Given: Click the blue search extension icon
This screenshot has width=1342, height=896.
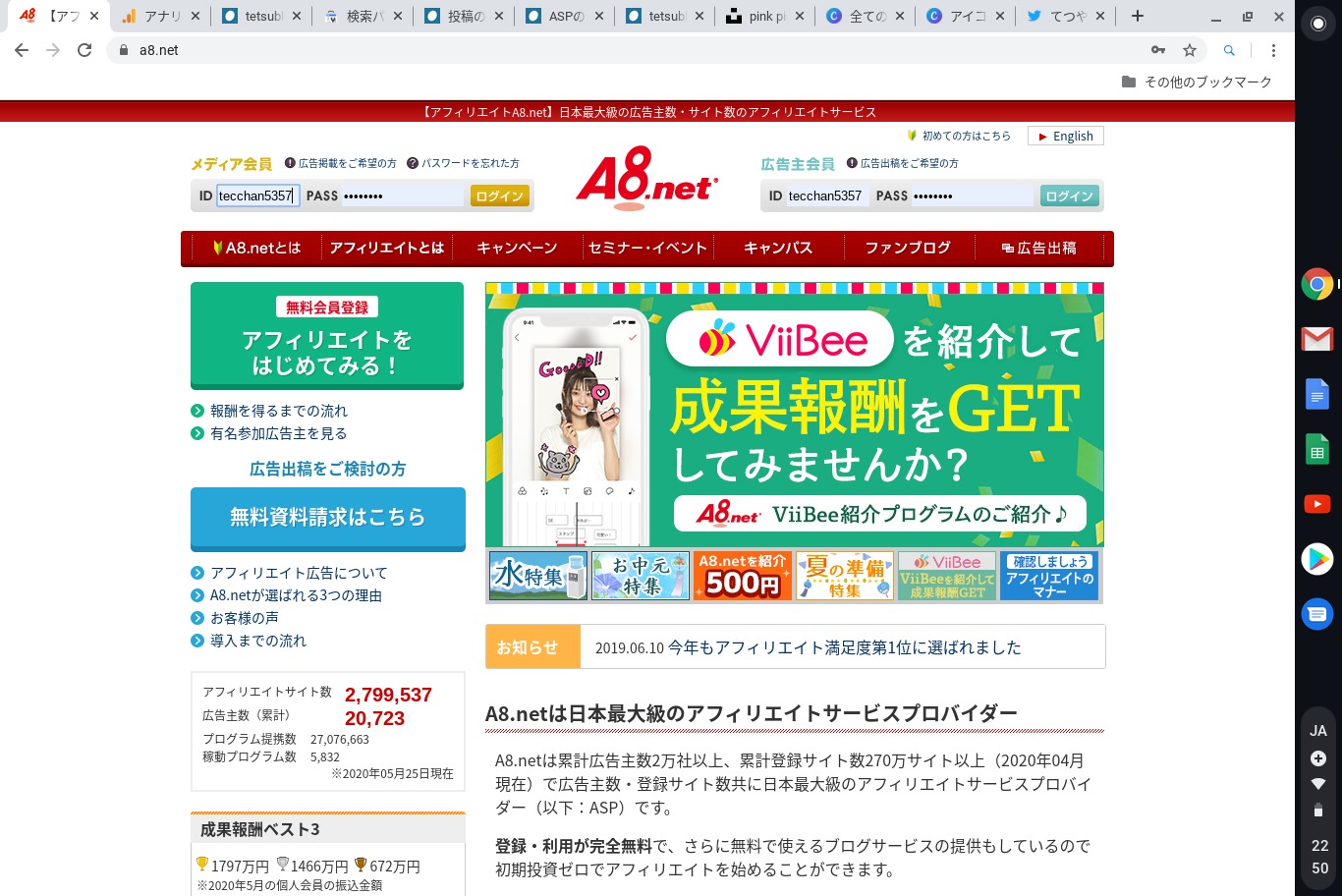Looking at the screenshot, I should point(1229,50).
